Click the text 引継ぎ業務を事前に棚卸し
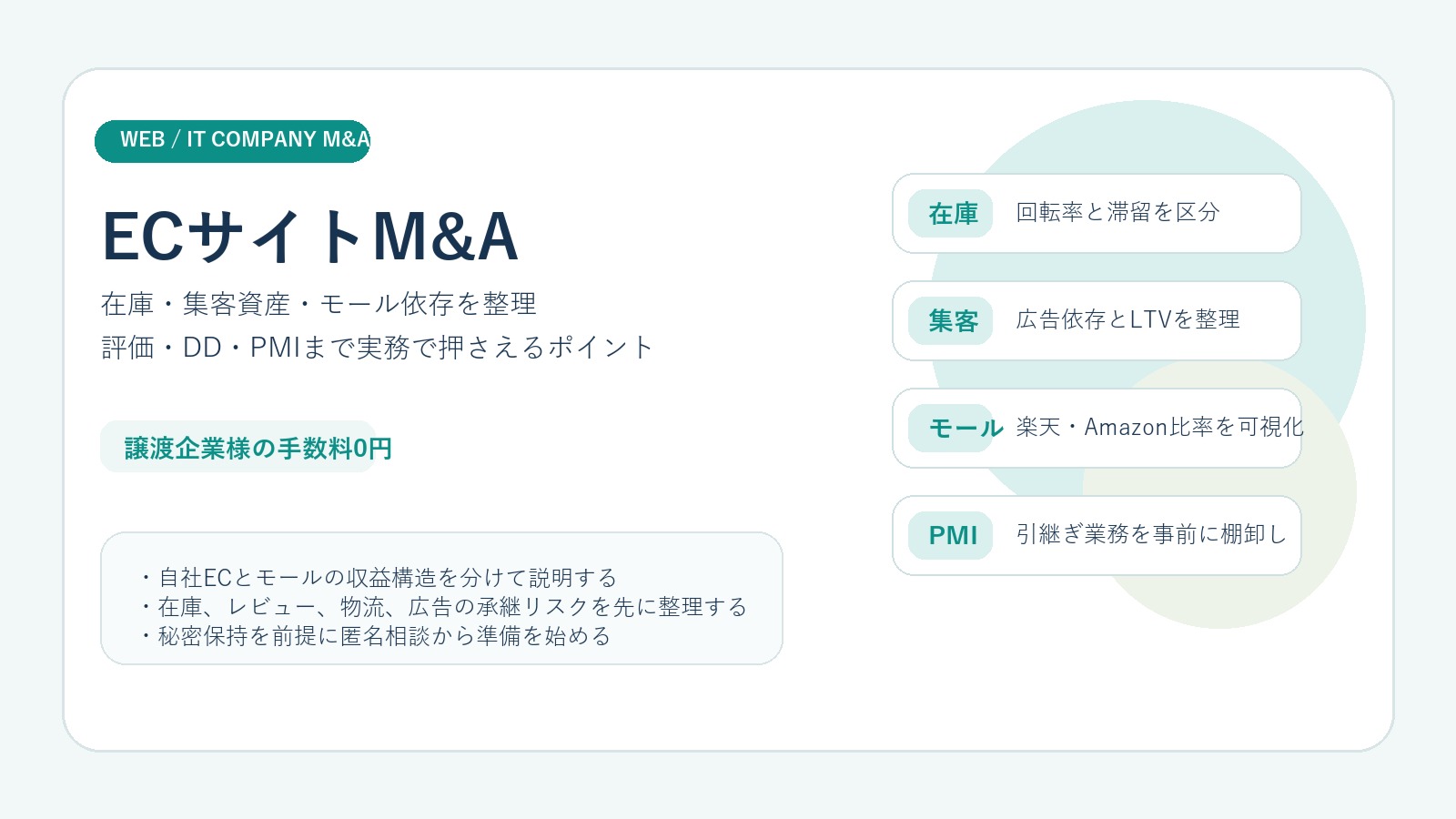Viewport: 1456px width, 819px height. point(1151,535)
